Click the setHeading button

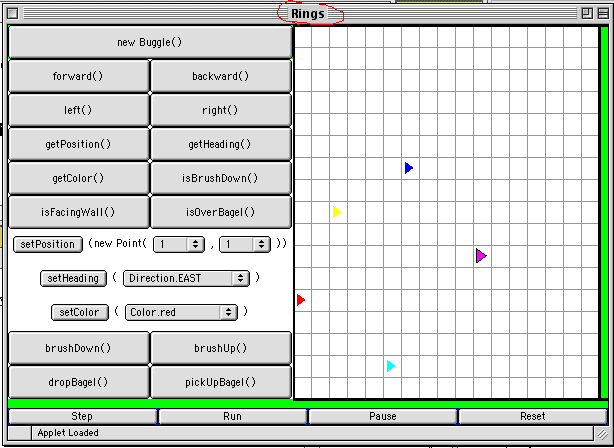[73, 278]
